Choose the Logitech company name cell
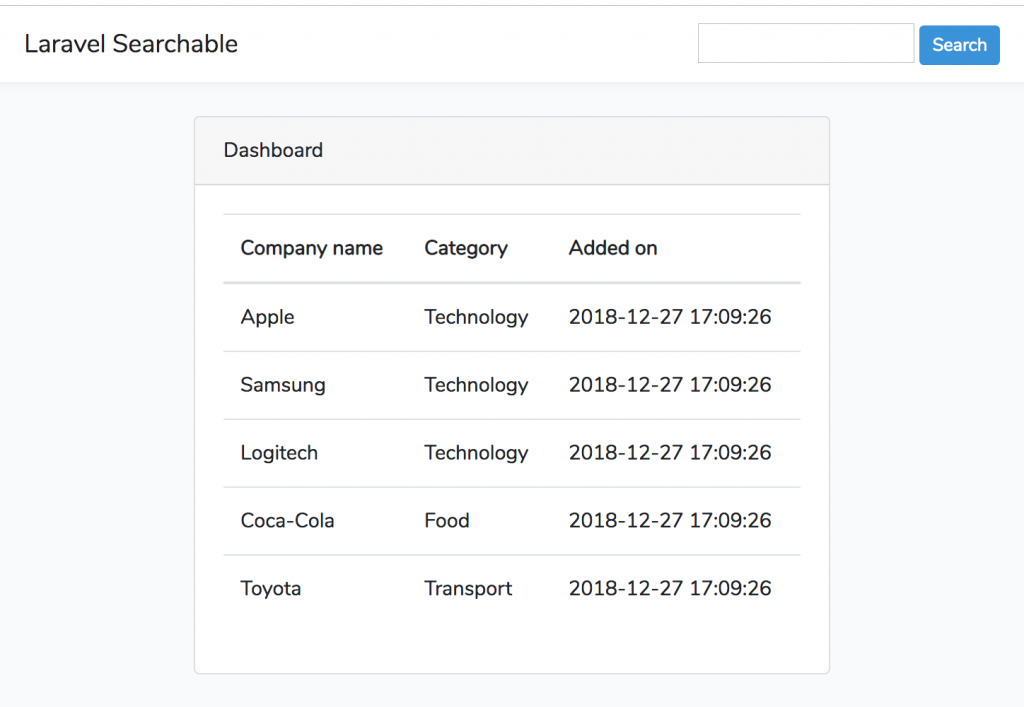 tap(279, 453)
